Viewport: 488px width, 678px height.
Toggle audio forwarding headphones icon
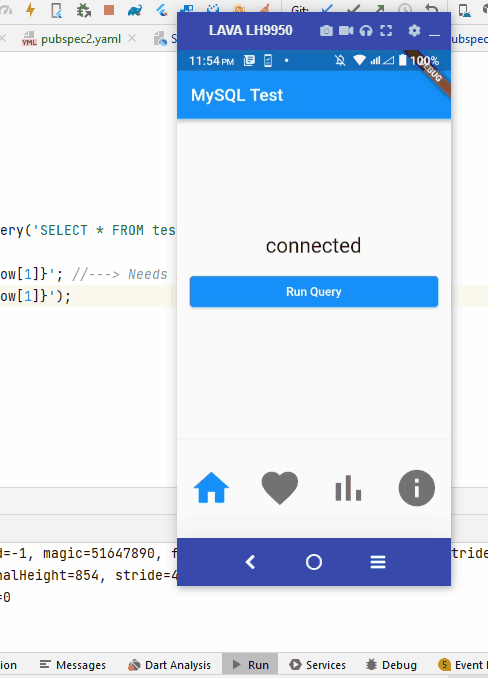366,31
